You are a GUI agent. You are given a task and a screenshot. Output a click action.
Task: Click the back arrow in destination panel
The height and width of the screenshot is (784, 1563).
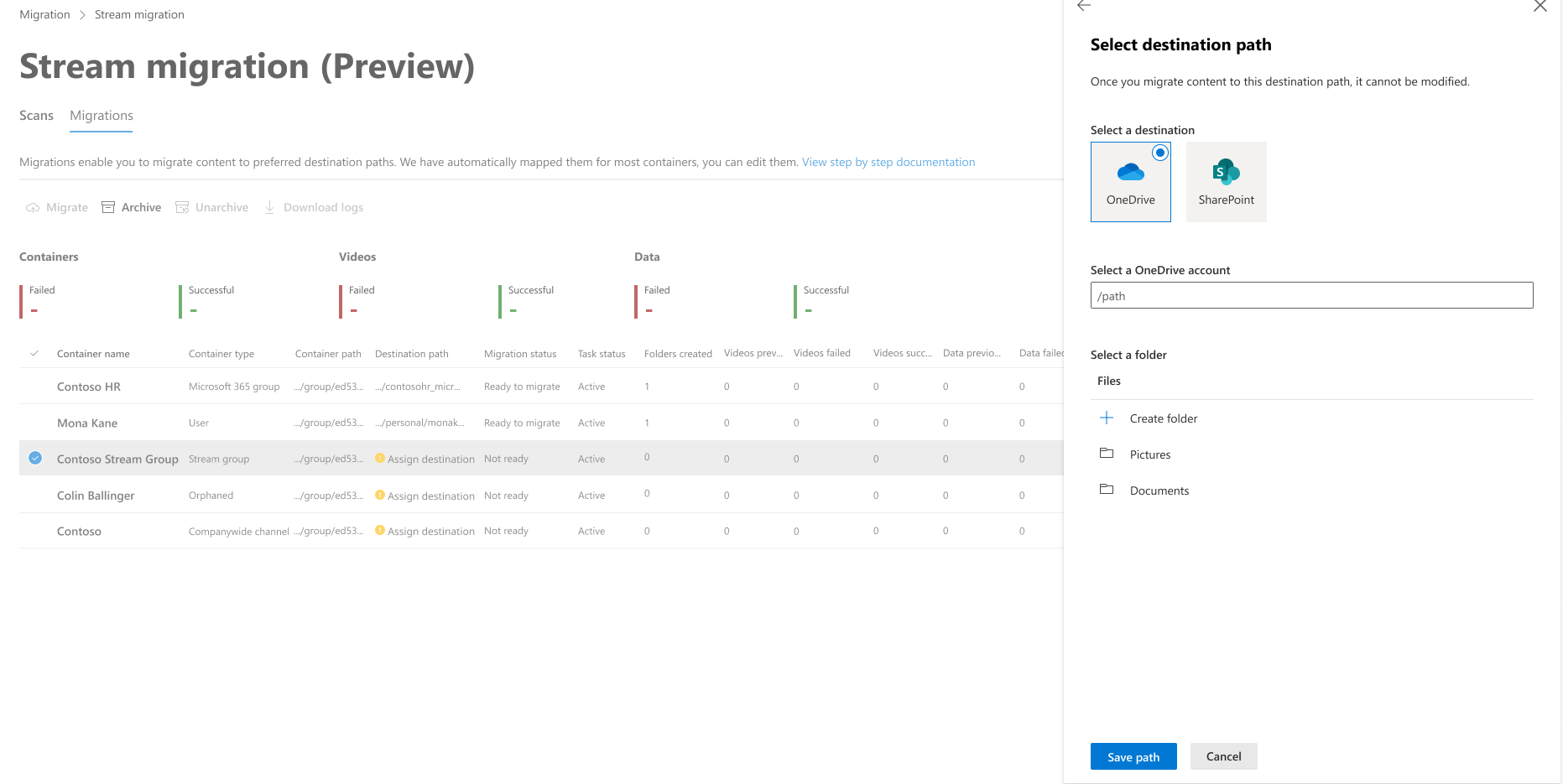point(1084,6)
